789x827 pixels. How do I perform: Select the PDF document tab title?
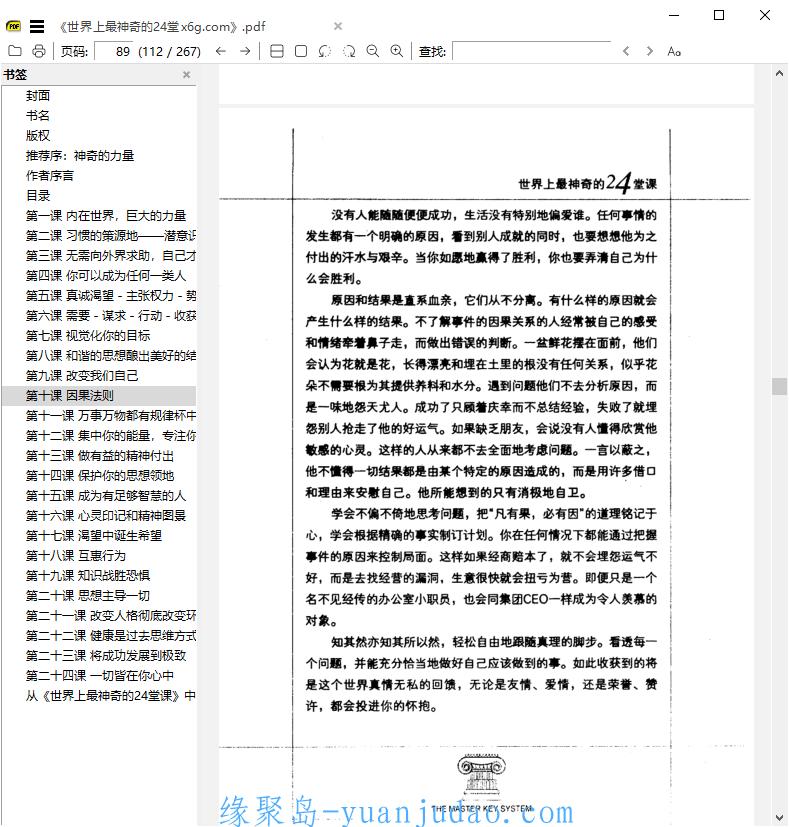pos(162,26)
